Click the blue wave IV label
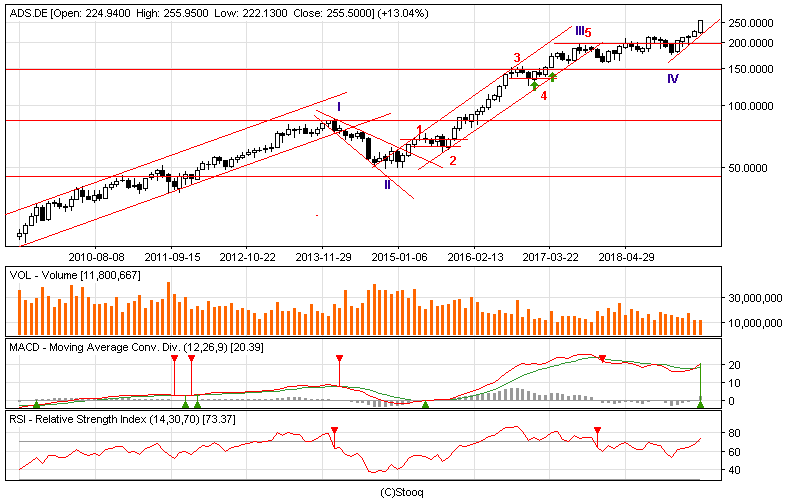Viewport: 800px width, 500px height. [x=673, y=79]
